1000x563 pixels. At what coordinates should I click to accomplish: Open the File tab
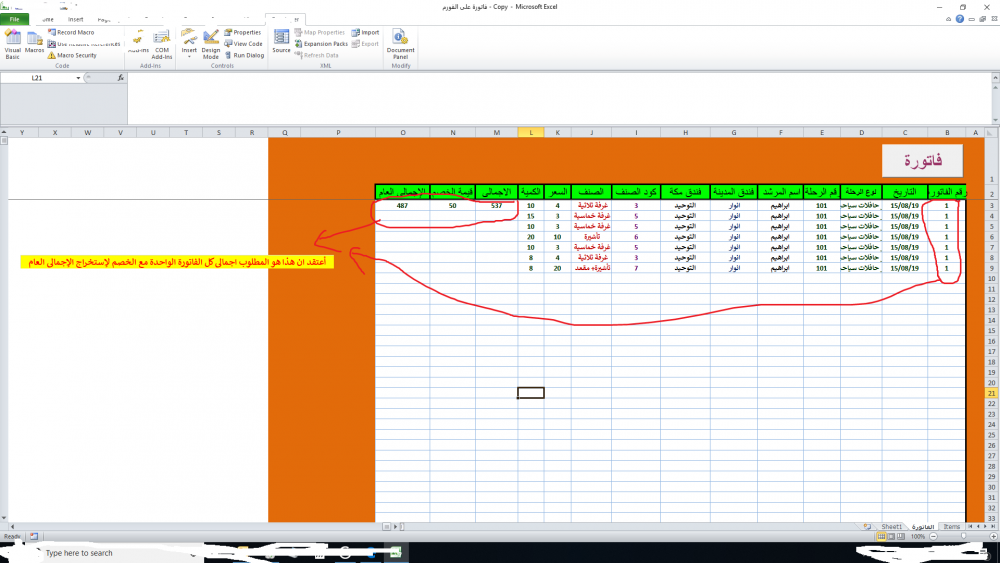click(14, 19)
